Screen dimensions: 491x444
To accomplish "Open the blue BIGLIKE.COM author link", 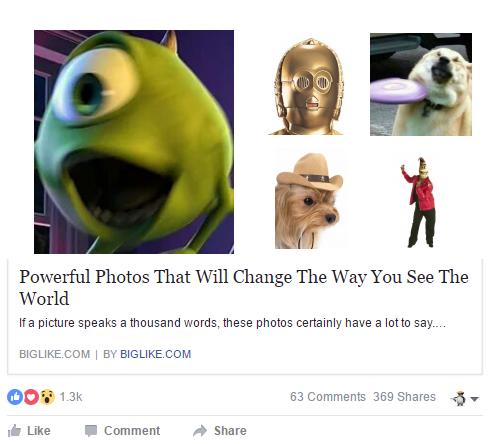I will coord(155,354).
